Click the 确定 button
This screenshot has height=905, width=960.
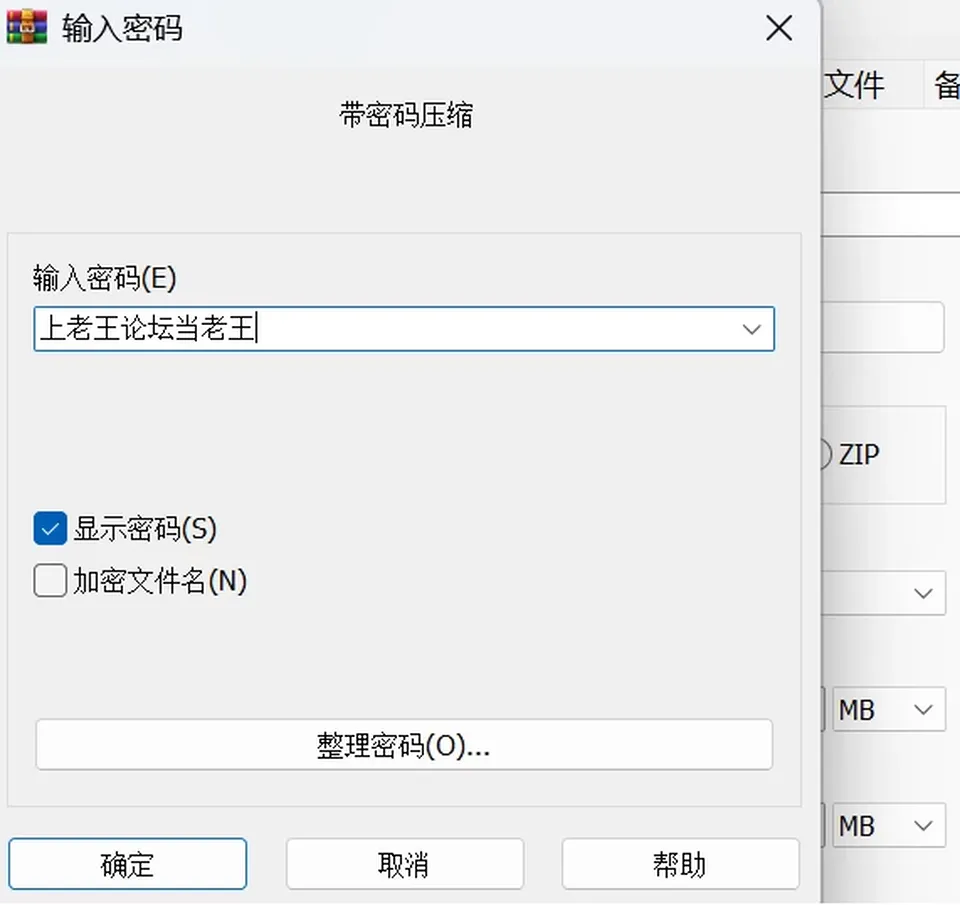pyautogui.click(x=127, y=864)
